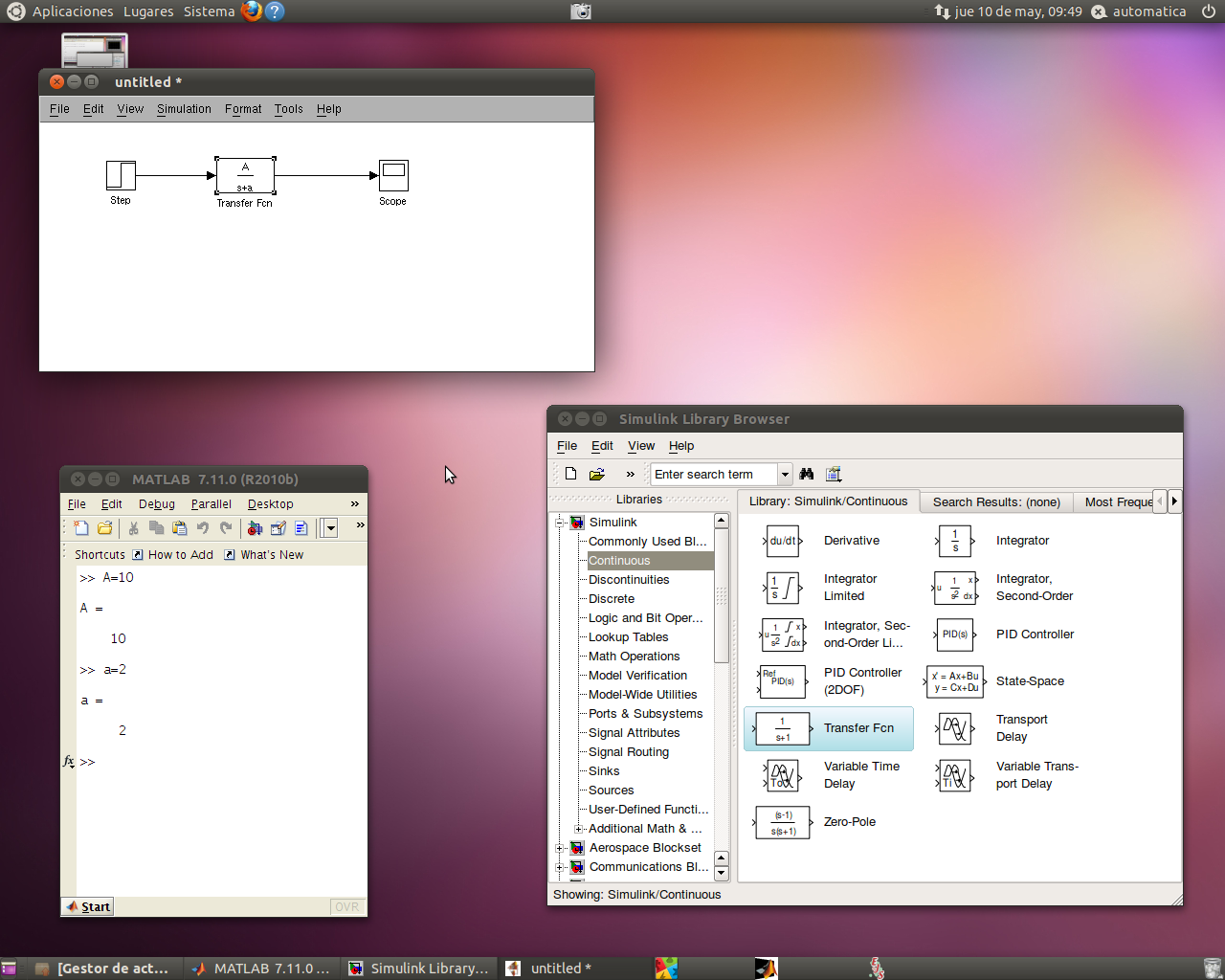This screenshot has height=980, width=1225.
Task: Expand the Communications Blockset tree node
Action: (x=560, y=867)
